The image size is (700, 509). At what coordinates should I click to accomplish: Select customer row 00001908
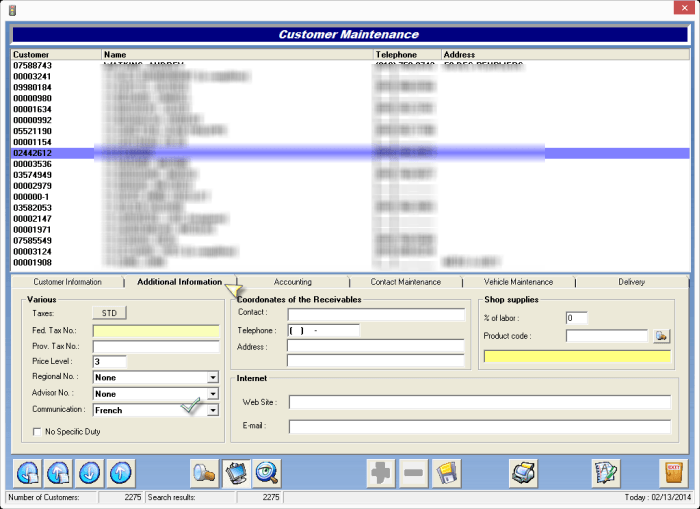click(350, 263)
